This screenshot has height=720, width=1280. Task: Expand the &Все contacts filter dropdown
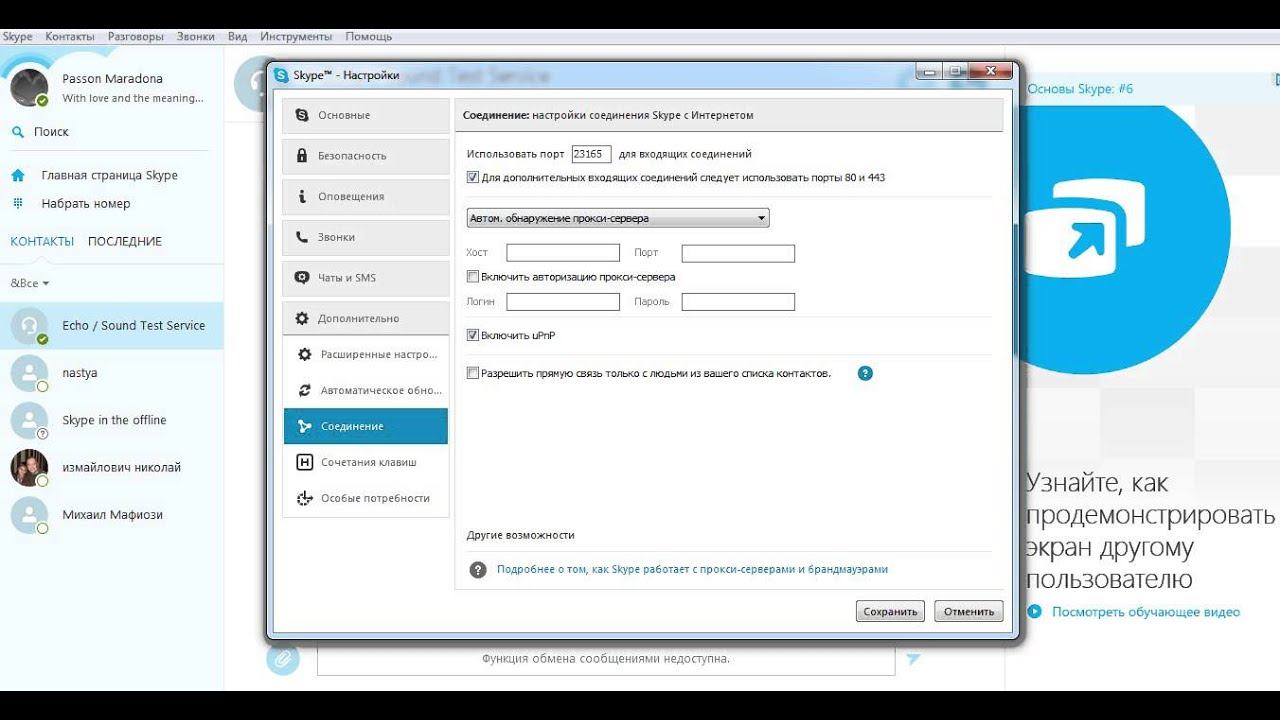pos(30,283)
